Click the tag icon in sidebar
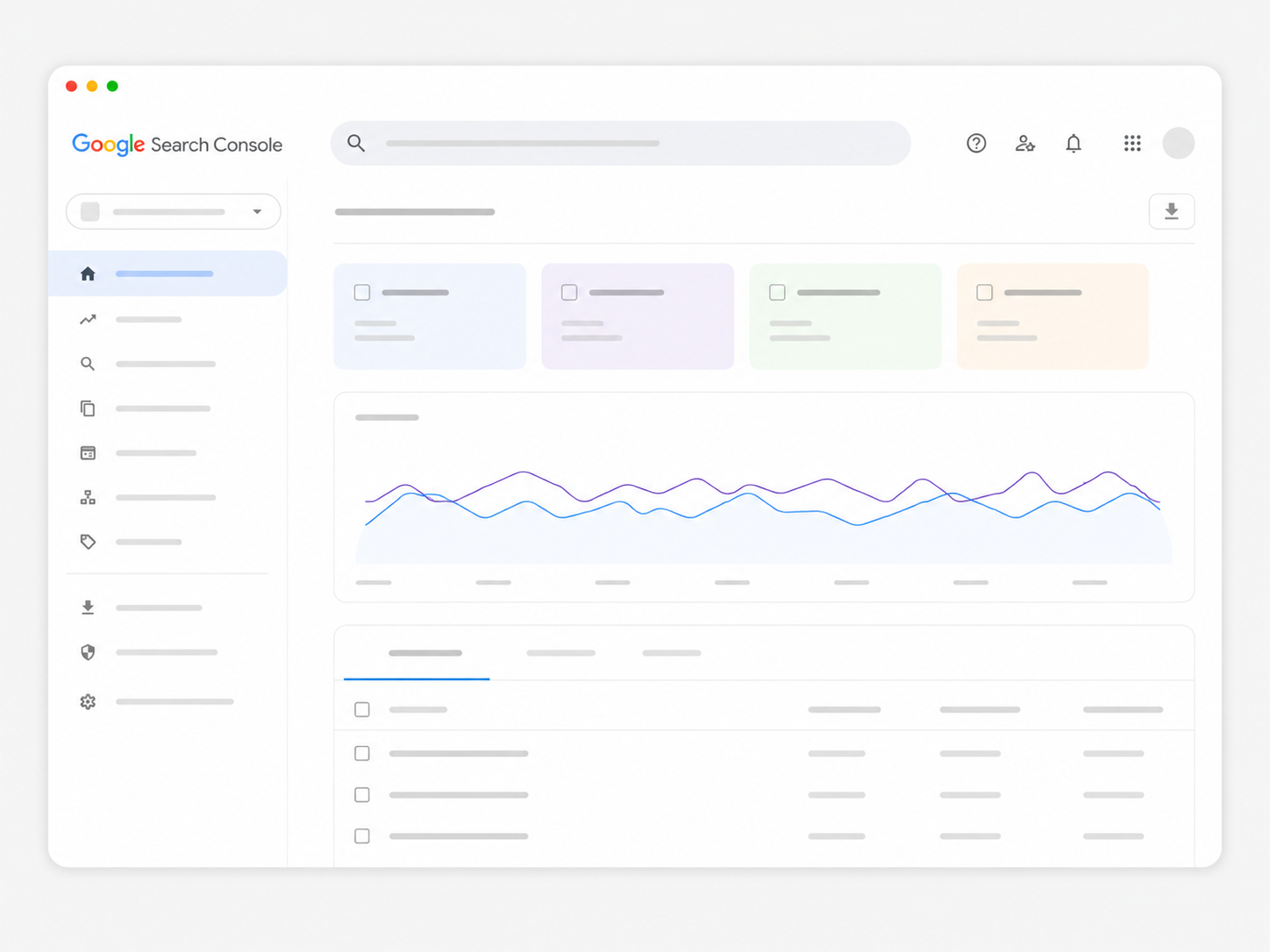This screenshot has height=952, width=1270. 88,542
